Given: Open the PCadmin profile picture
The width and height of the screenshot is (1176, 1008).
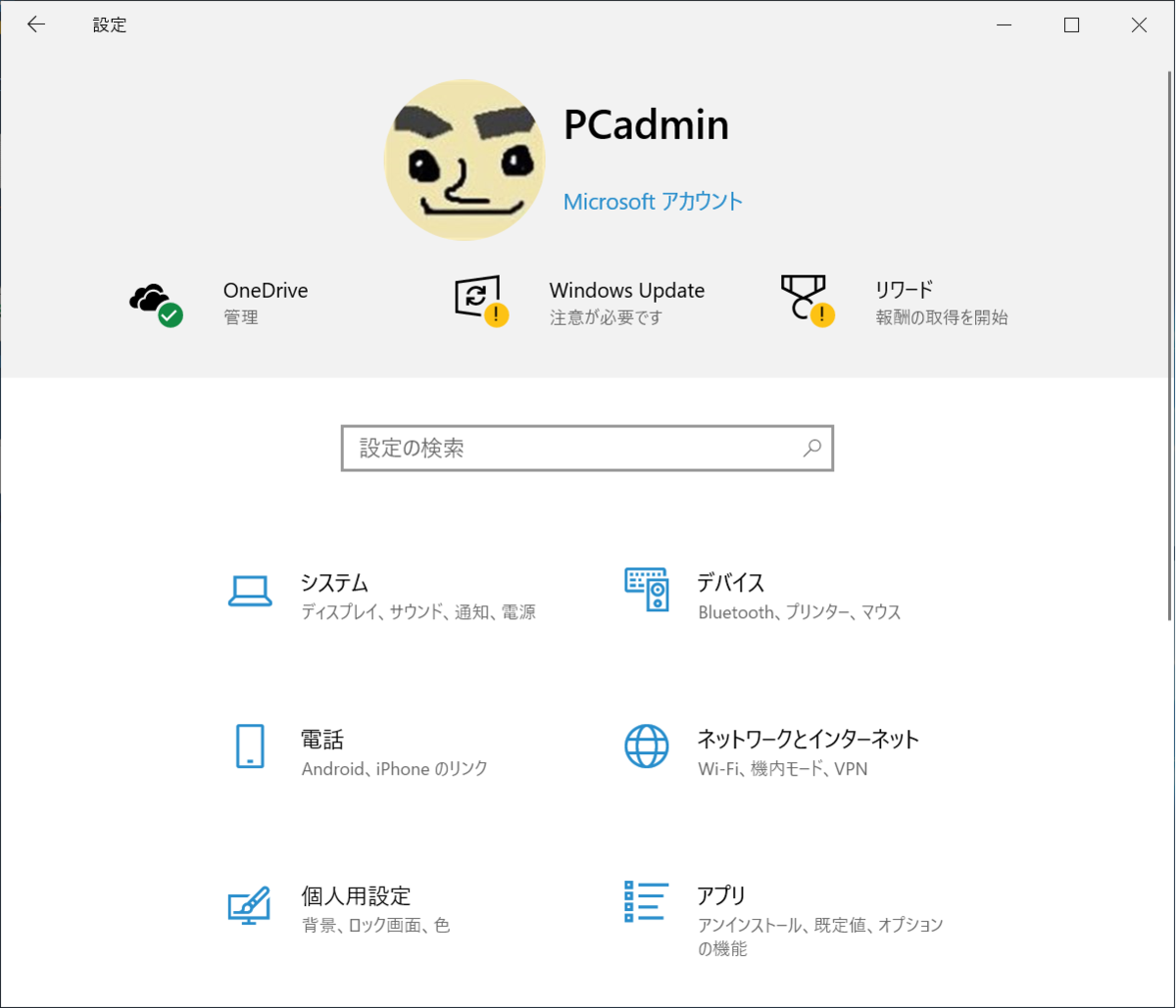Looking at the screenshot, I should coord(465,160).
